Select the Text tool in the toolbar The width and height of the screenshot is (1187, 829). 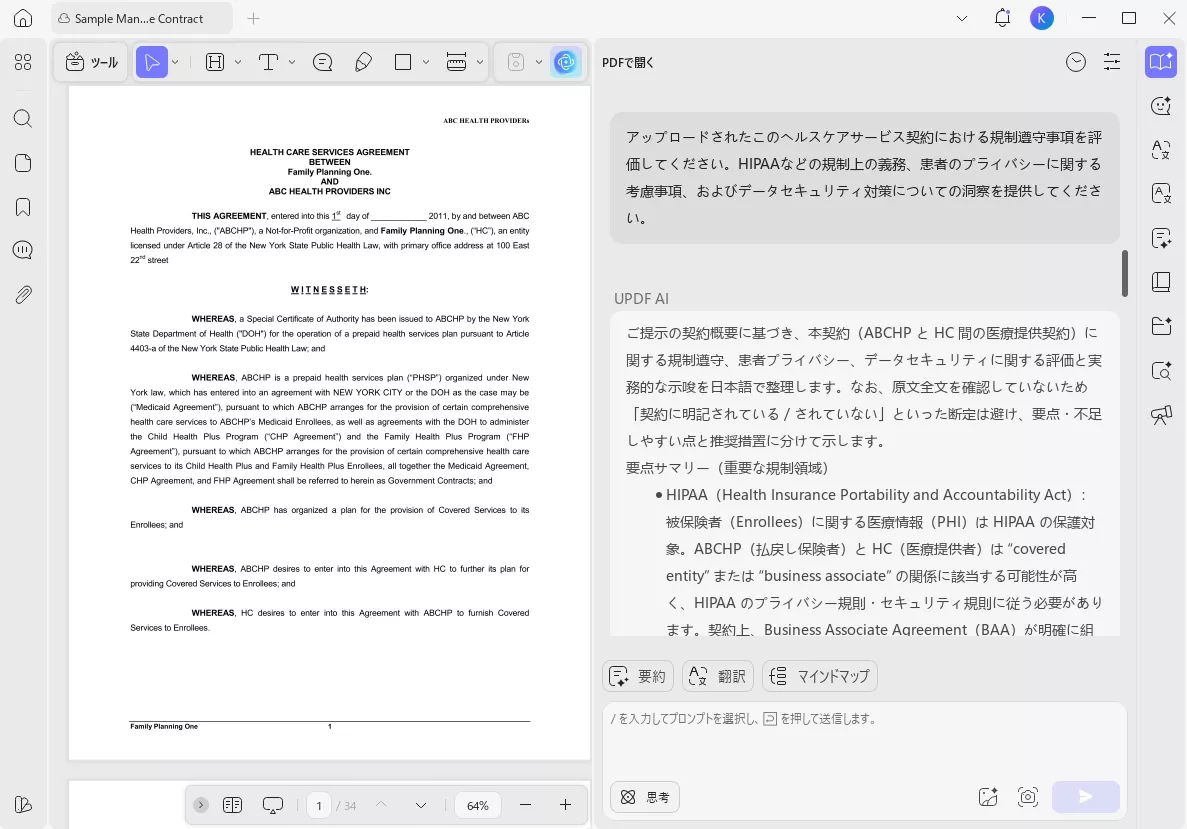pyautogui.click(x=268, y=62)
